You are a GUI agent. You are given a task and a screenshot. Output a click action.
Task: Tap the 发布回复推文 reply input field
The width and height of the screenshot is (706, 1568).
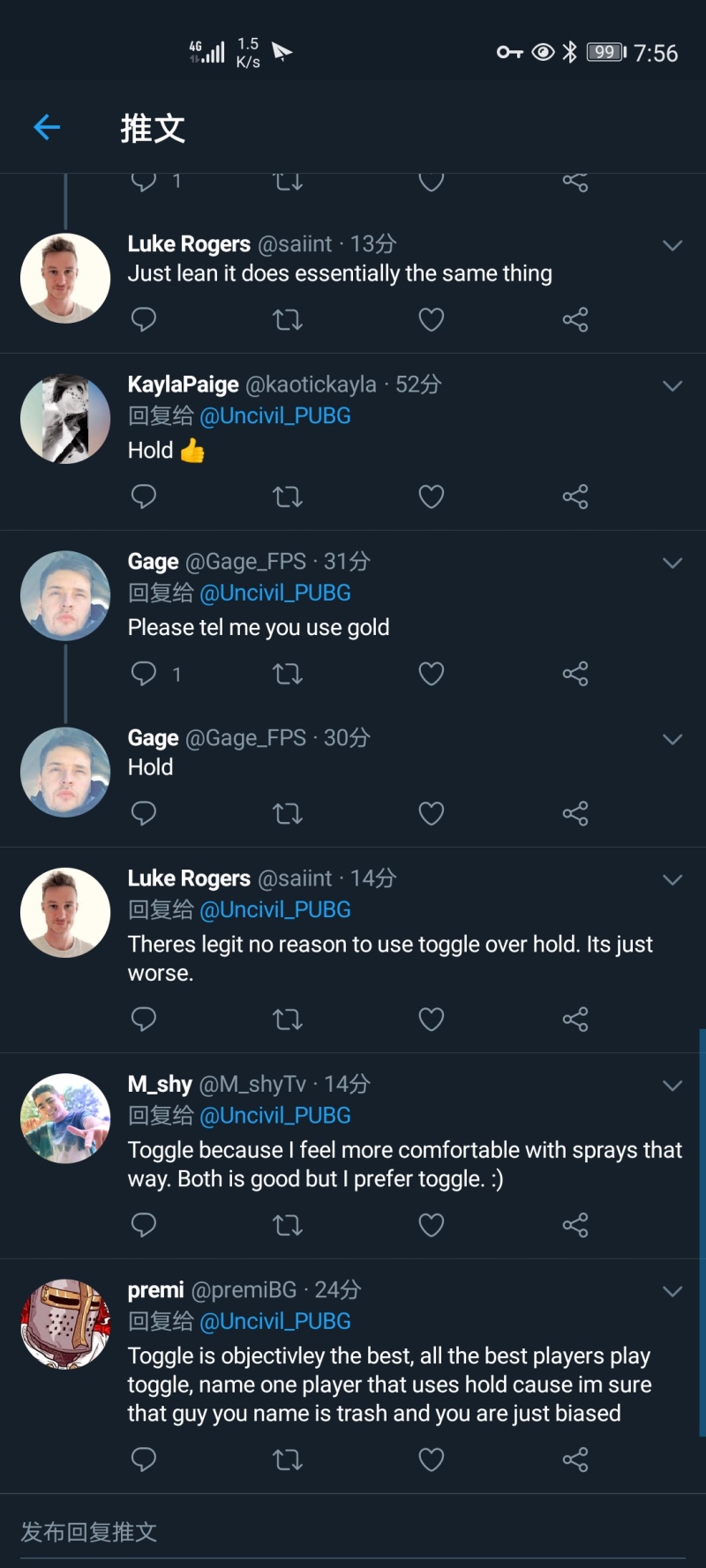coord(353,1532)
